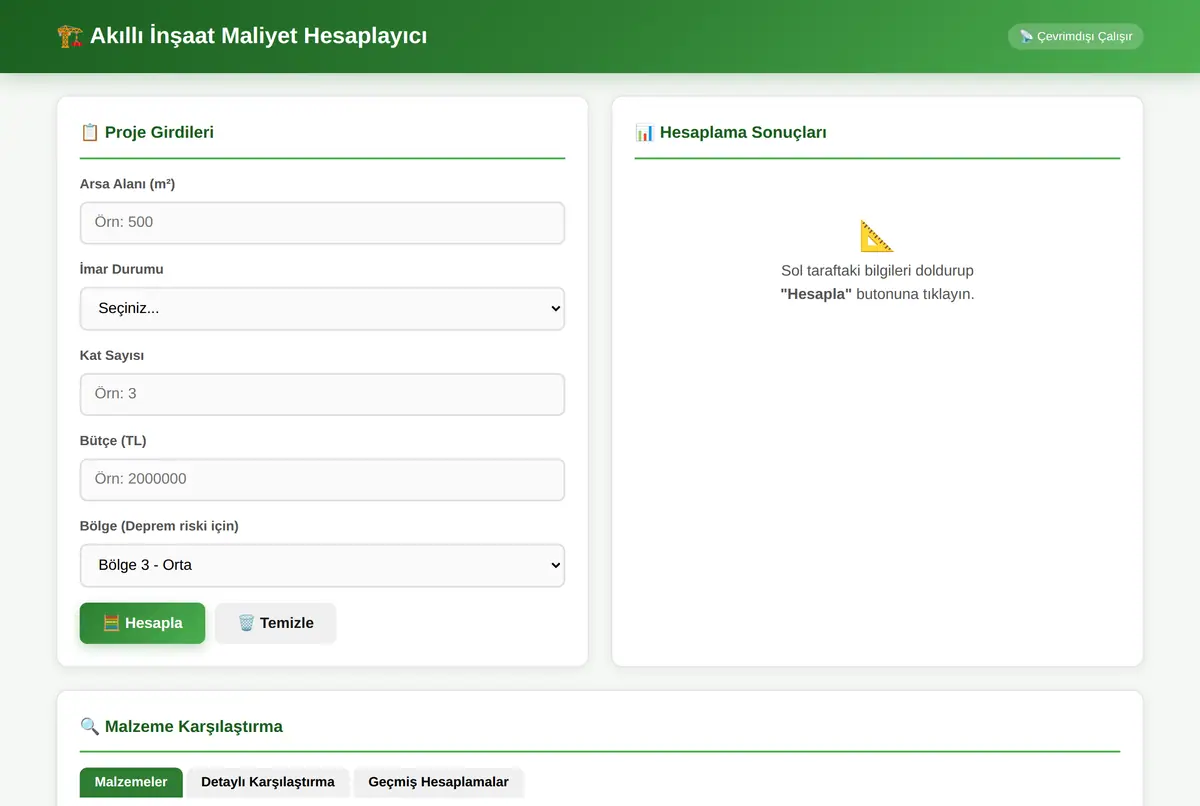Switch to the Malzemeler tab
1200x806 pixels.
point(131,782)
